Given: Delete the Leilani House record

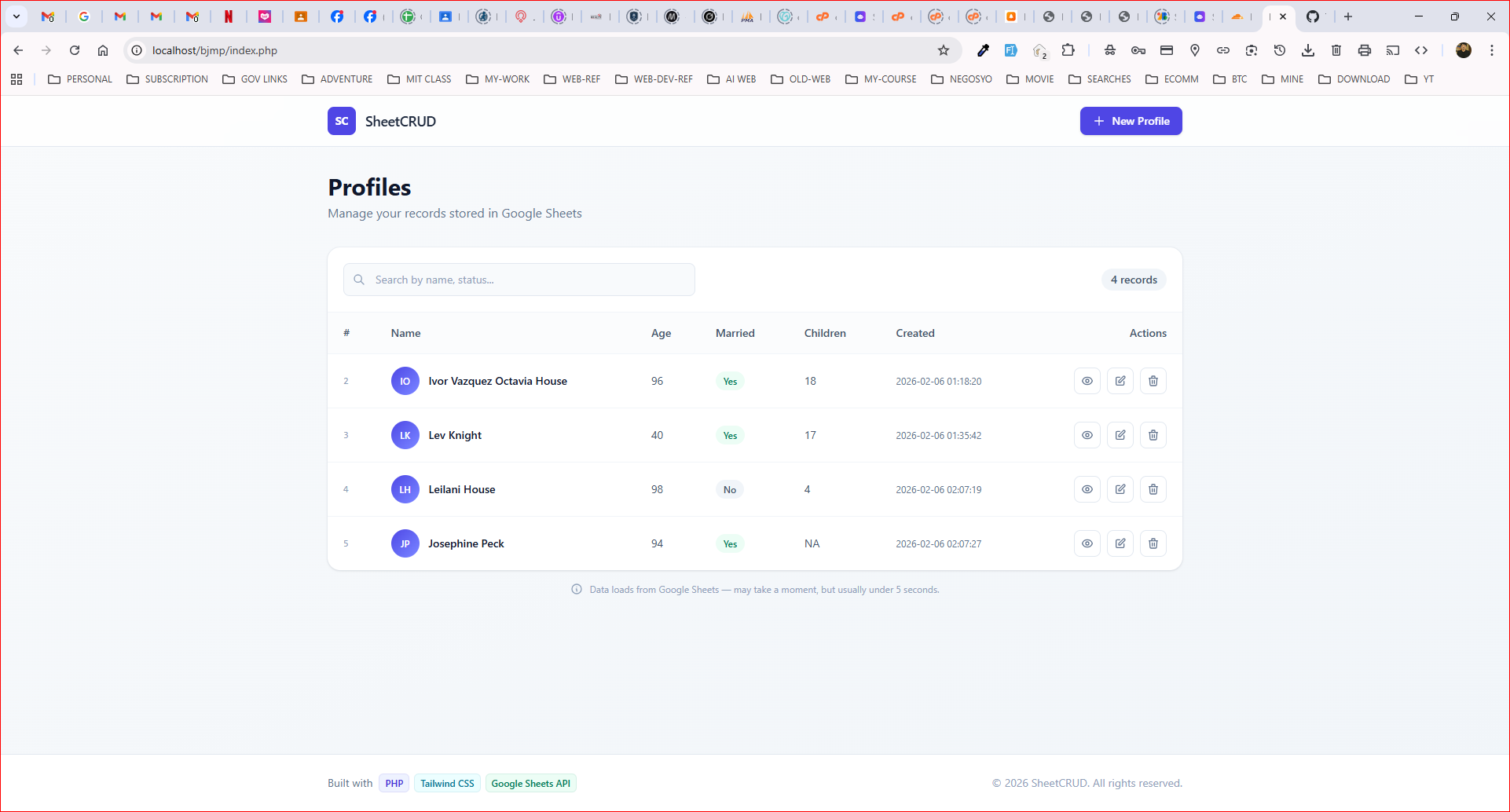Looking at the screenshot, I should click(1153, 489).
